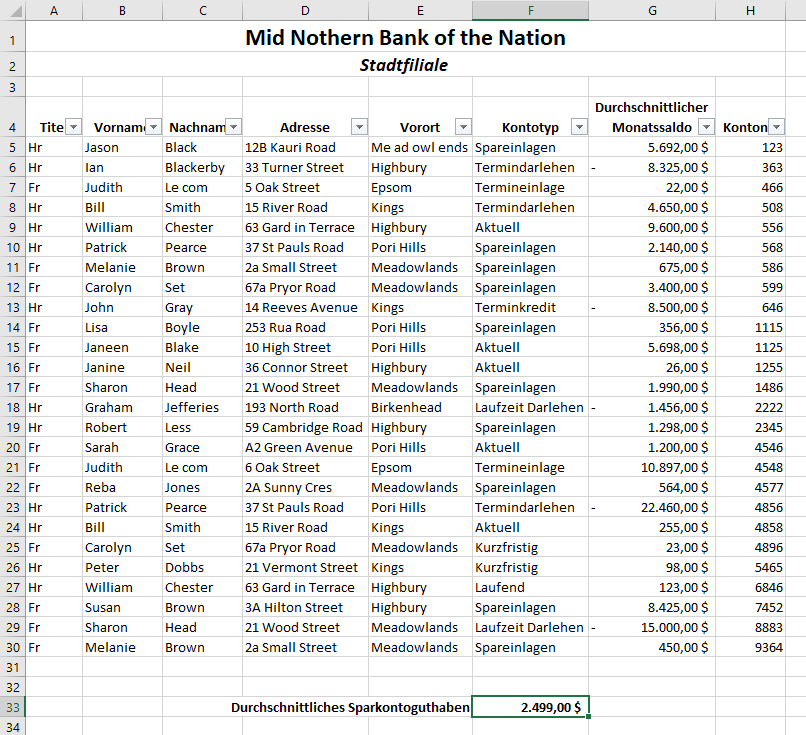Select the 'Grace' last name cell
The image size is (806, 735).
203,447
